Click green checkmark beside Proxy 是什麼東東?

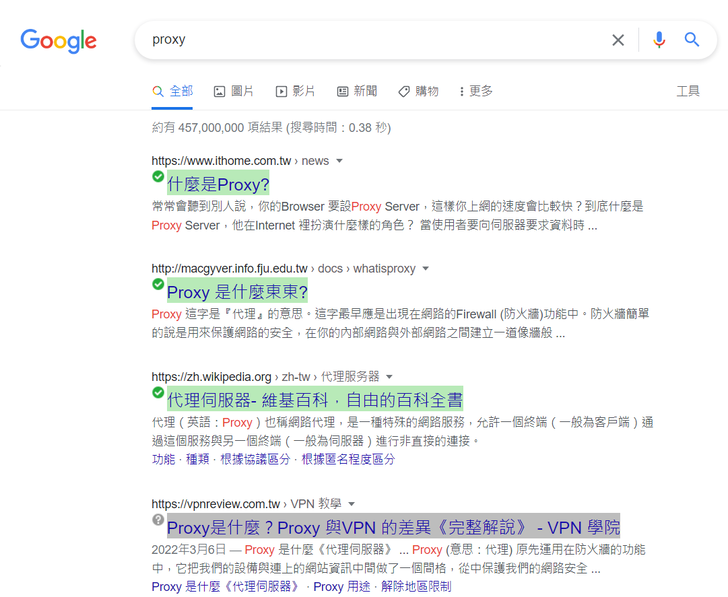[x=158, y=284]
